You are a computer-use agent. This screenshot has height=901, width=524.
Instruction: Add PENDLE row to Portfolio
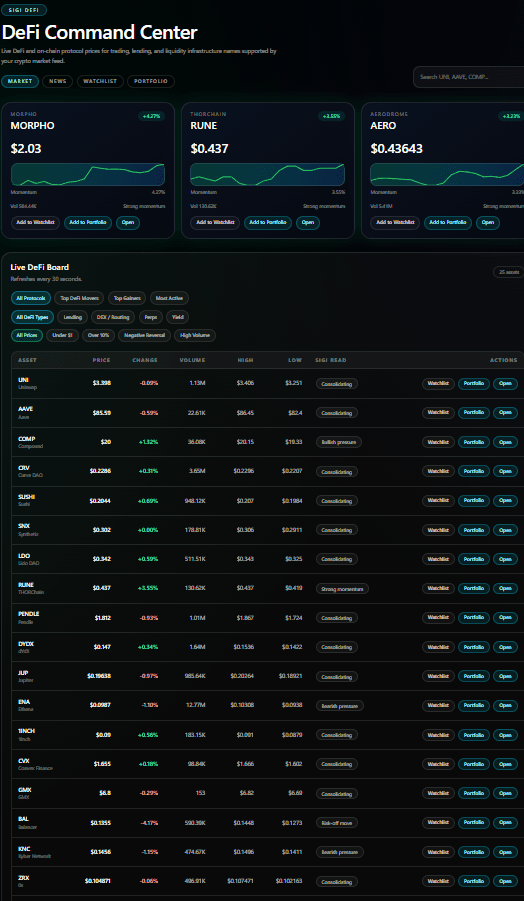tap(474, 618)
